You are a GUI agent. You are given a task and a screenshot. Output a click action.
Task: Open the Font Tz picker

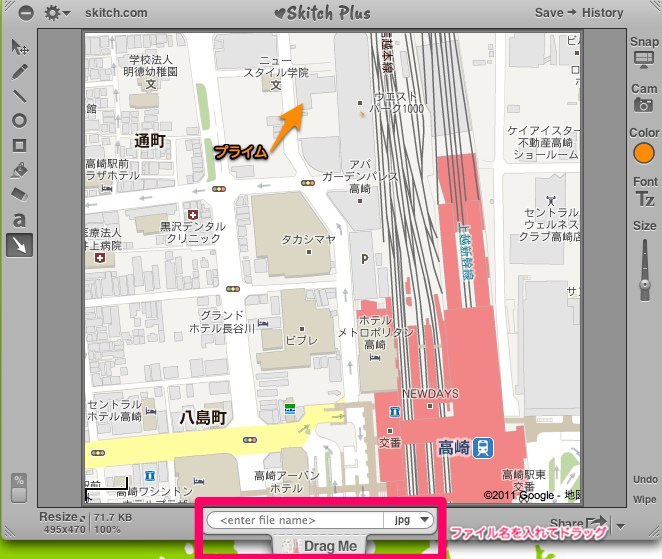pyautogui.click(x=646, y=198)
